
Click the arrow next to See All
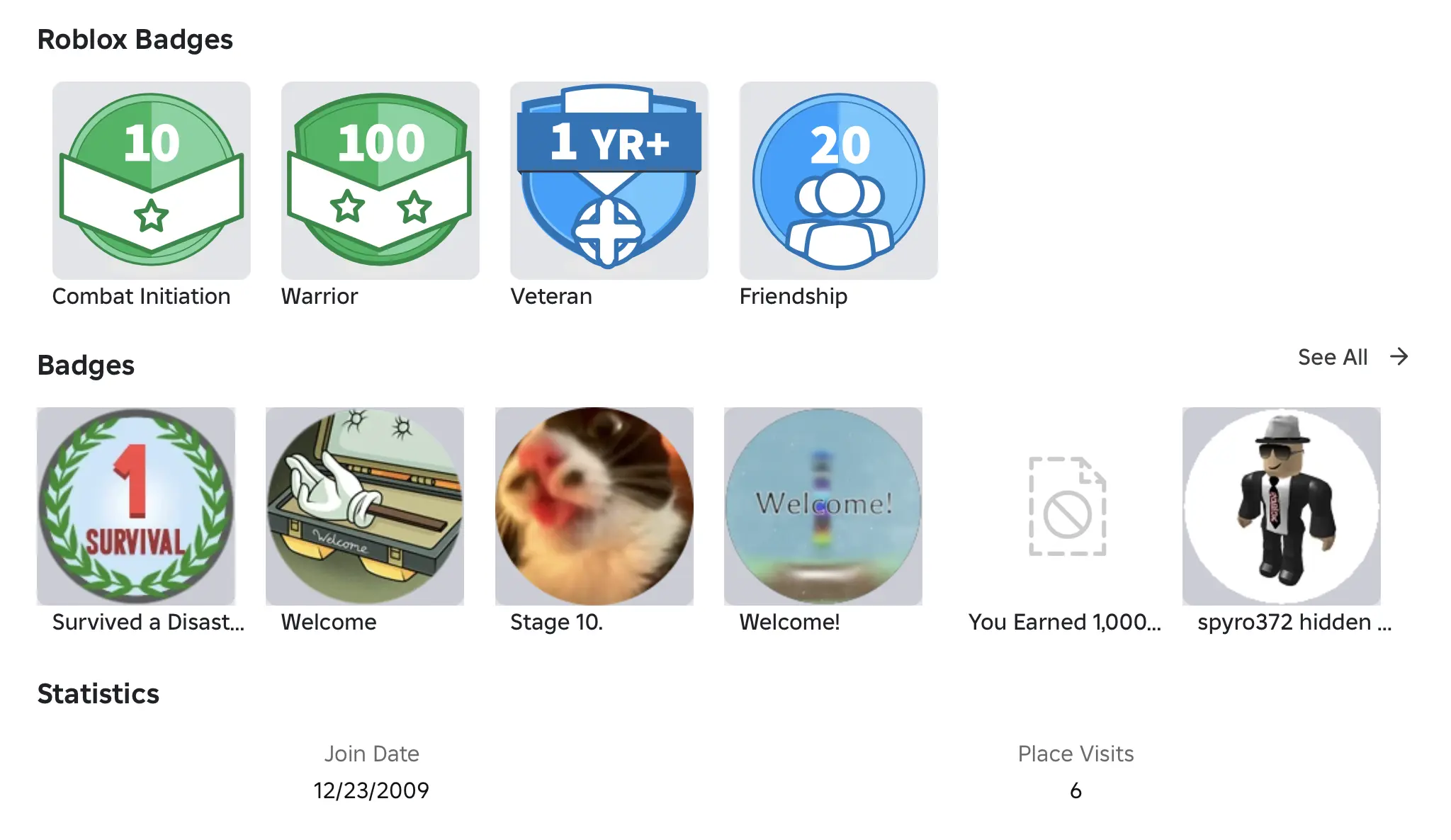pos(1399,356)
